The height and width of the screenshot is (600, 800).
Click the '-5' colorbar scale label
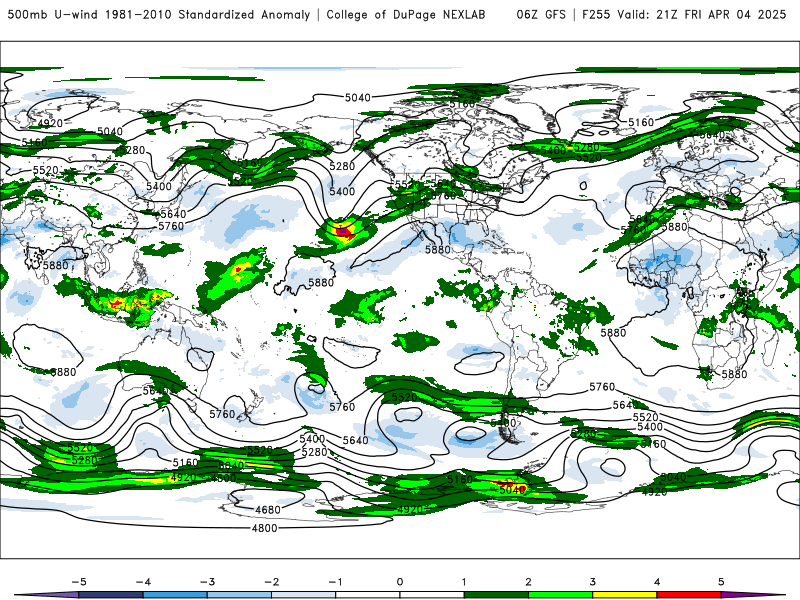tap(79, 582)
